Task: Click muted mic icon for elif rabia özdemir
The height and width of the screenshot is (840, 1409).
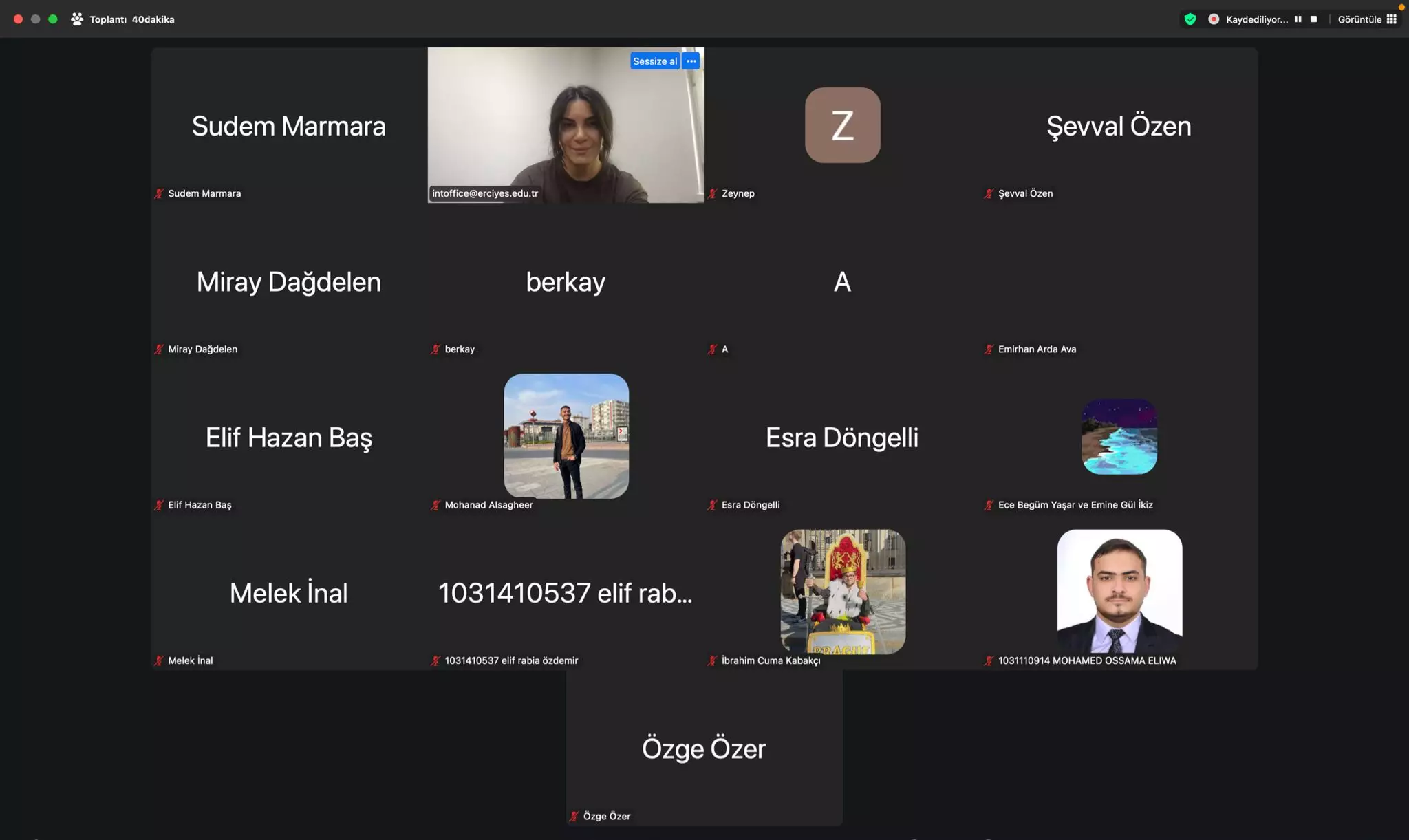Action: click(435, 660)
